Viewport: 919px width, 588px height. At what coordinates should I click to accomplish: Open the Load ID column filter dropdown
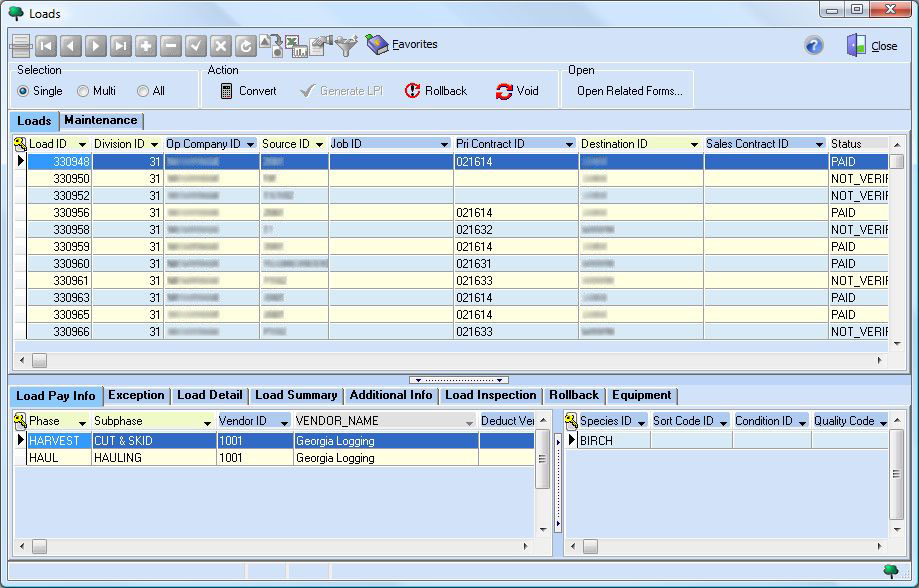pos(82,145)
